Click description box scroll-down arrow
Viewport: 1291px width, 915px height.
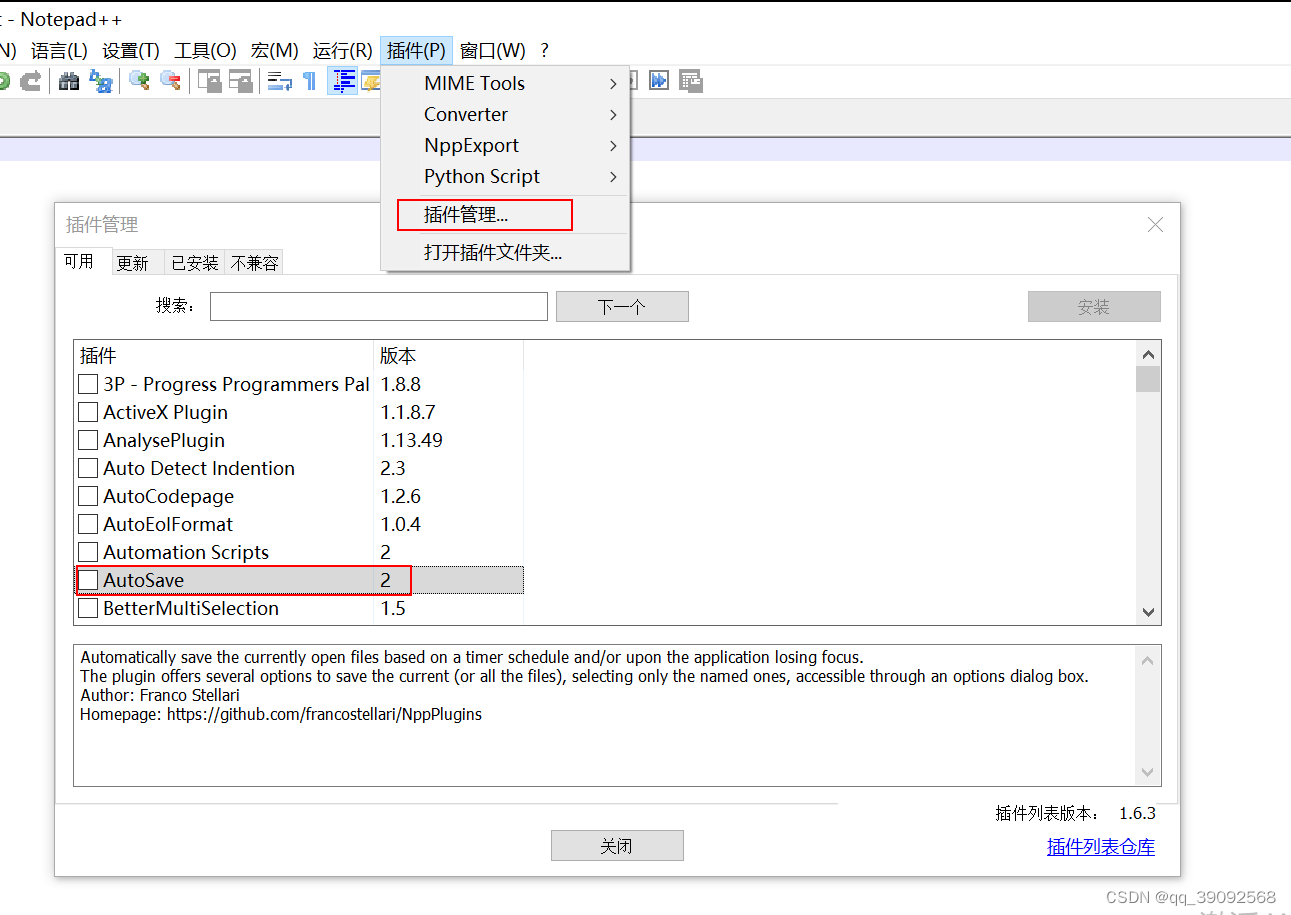[1148, 772]
